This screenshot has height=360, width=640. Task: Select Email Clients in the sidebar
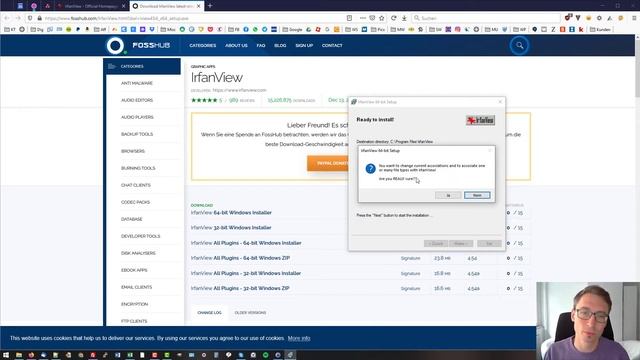(136, 287)
